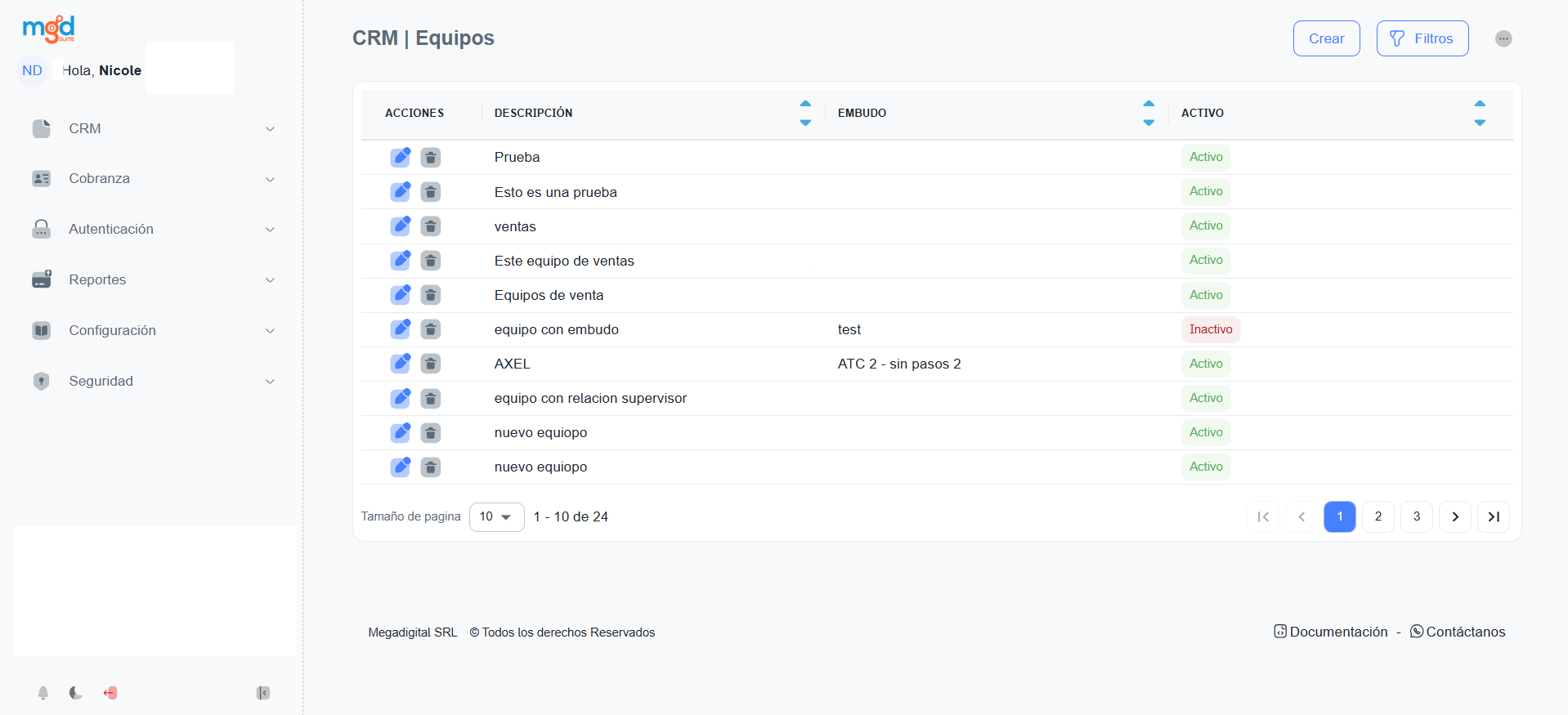Viewport: 1568px width, 715px height.
Task: Edit the AXEL team row
Action: coord(400,364)
